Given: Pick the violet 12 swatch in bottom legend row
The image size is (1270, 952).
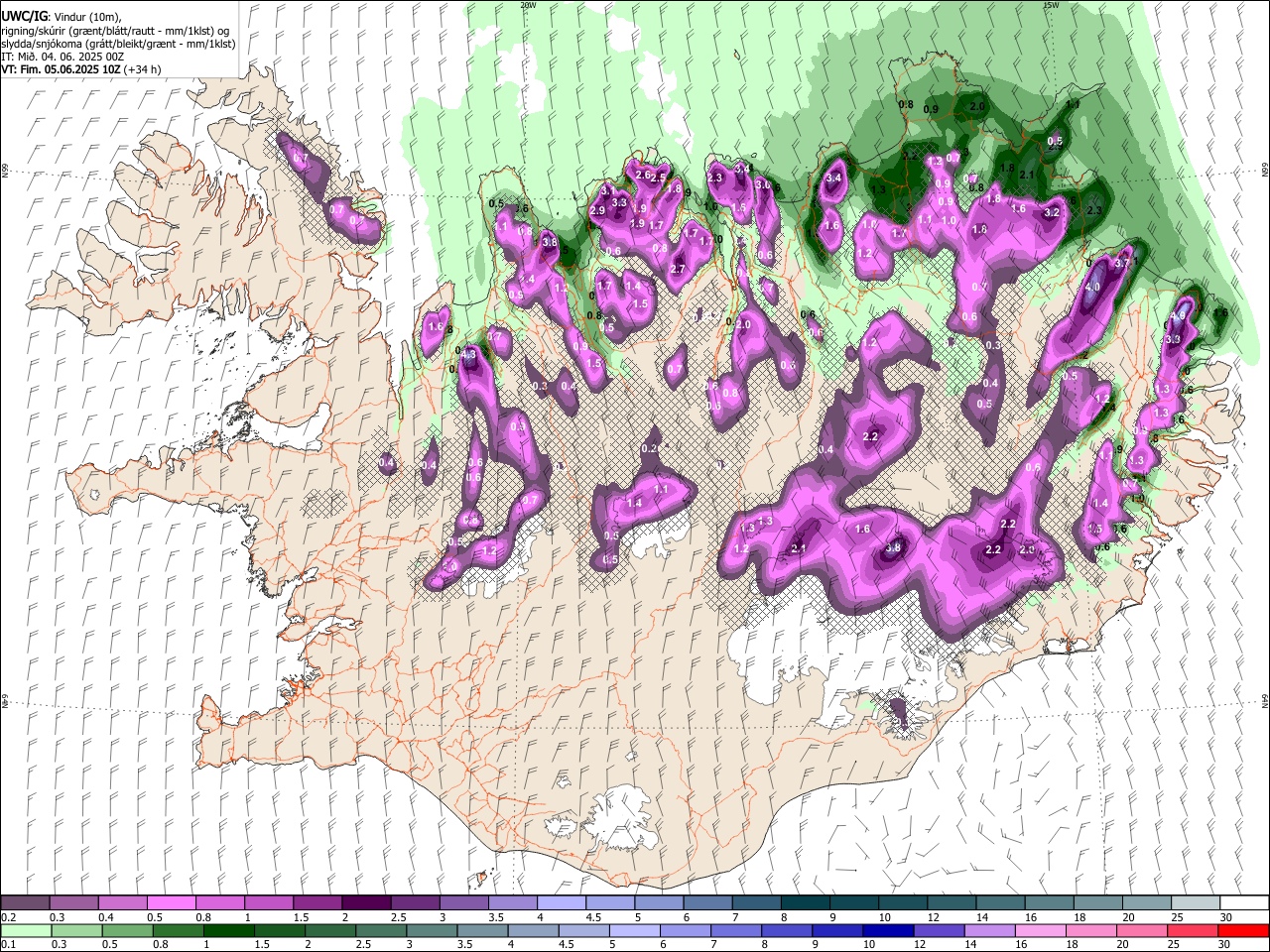Looking at the screenshot, I should pos(939,930).
